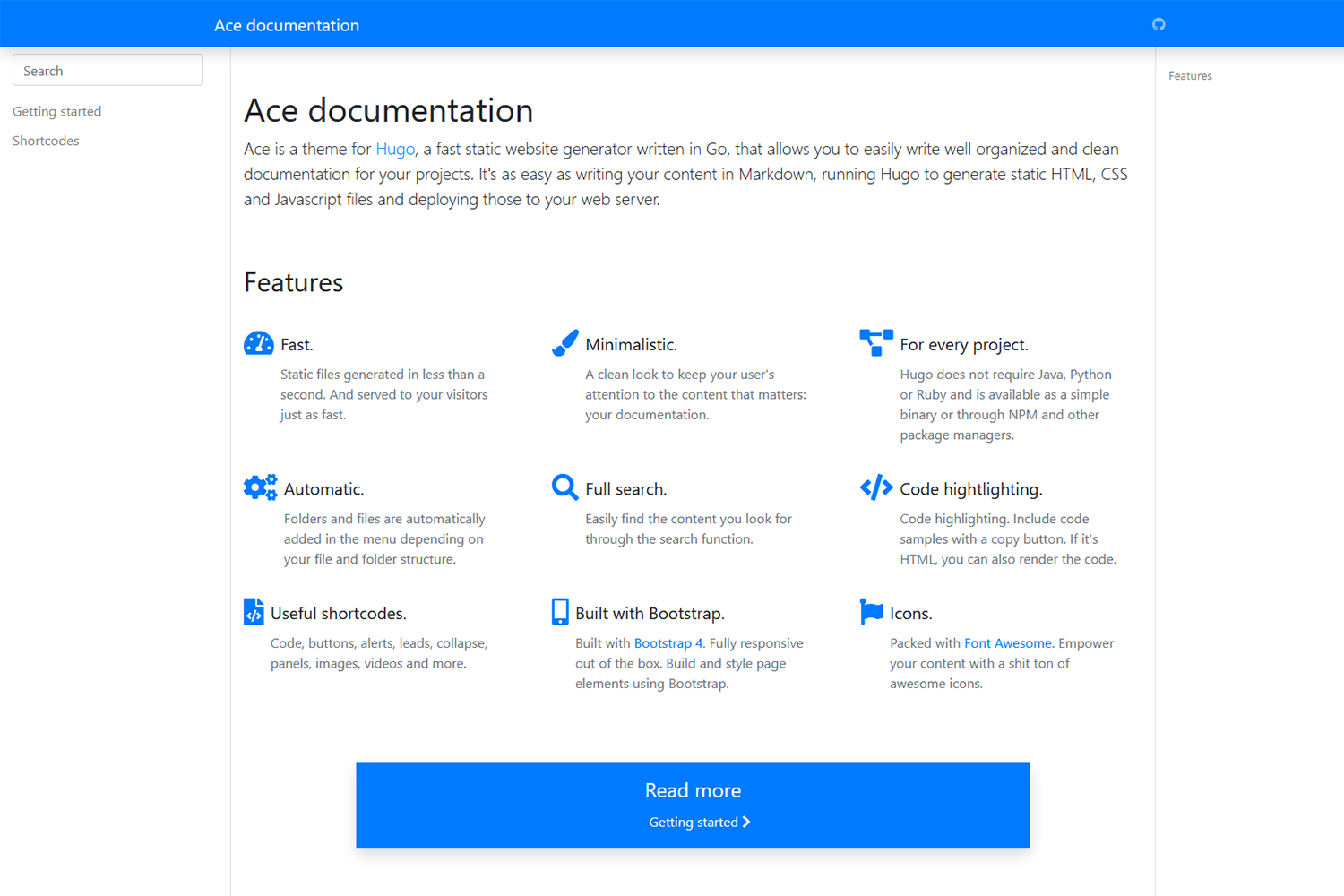Click the project diagram icon beside For every project
This screenshot has width=1344, height=896.
coord(876,342)
